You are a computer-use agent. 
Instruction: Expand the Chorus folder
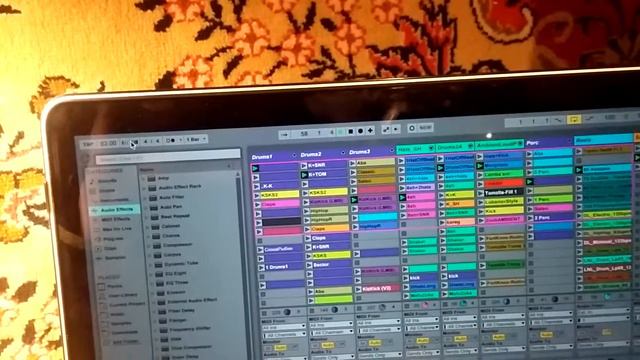[x=149, y=236]
